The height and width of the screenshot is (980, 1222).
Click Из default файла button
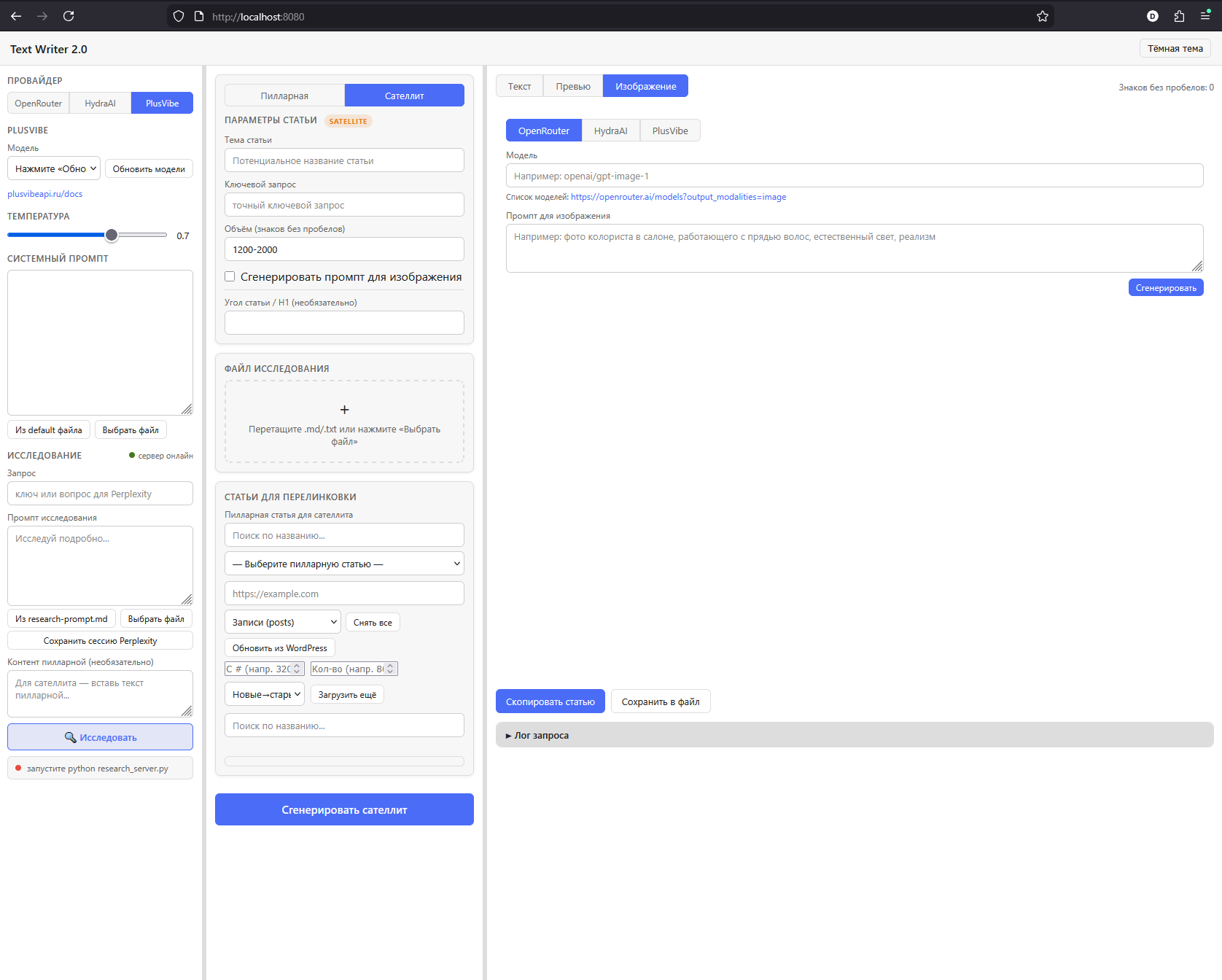49,429
